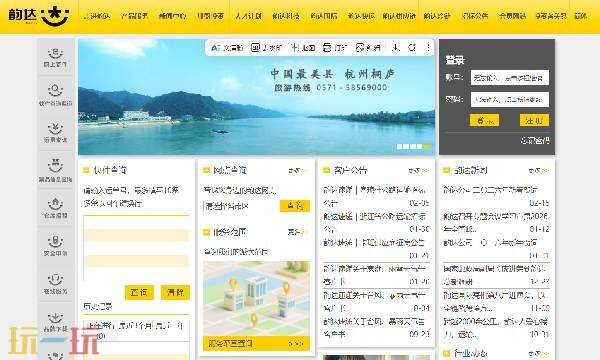Viewport: 600px width, 360px height.
Task: Click the waybill number text area
Action: coord(136,248)
